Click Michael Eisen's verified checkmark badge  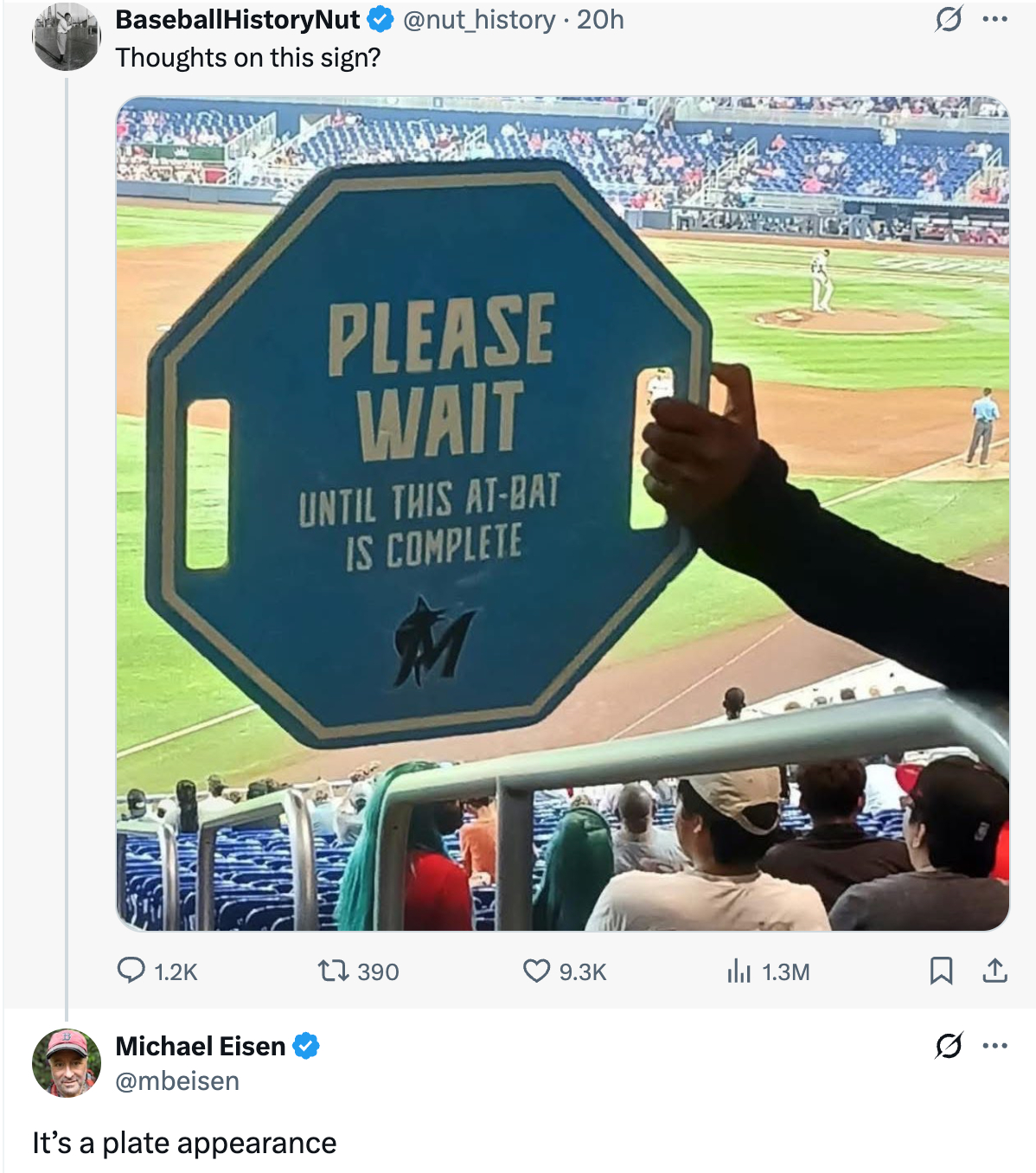(306, 1046)
